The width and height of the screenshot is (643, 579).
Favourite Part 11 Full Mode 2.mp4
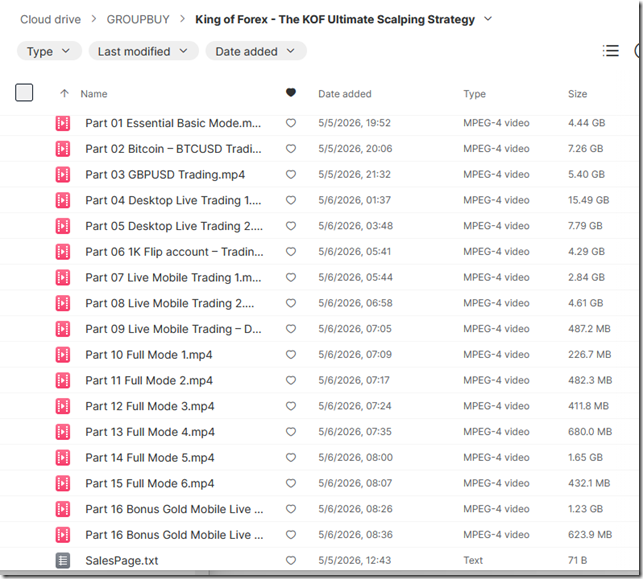pos(291,381)
